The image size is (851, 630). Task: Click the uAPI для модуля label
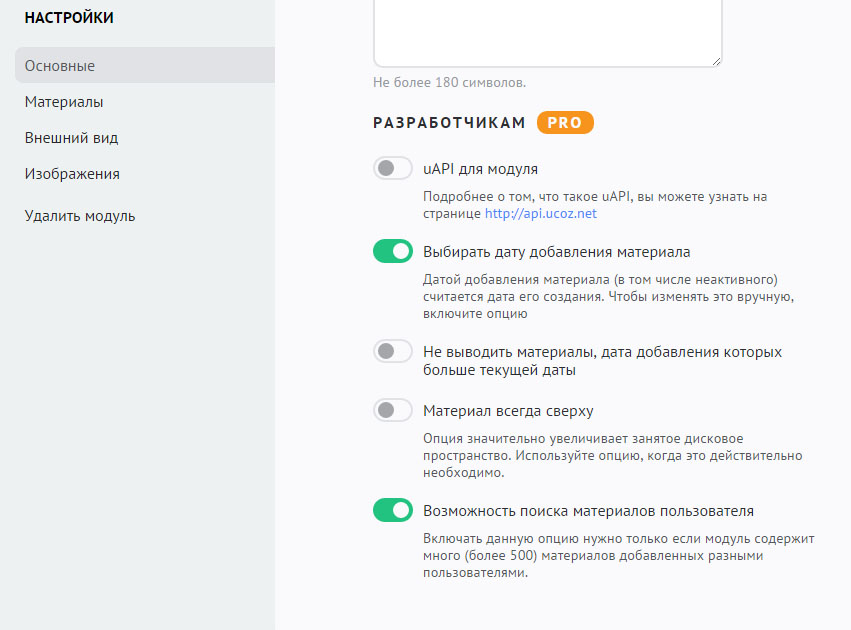point(480,169)
